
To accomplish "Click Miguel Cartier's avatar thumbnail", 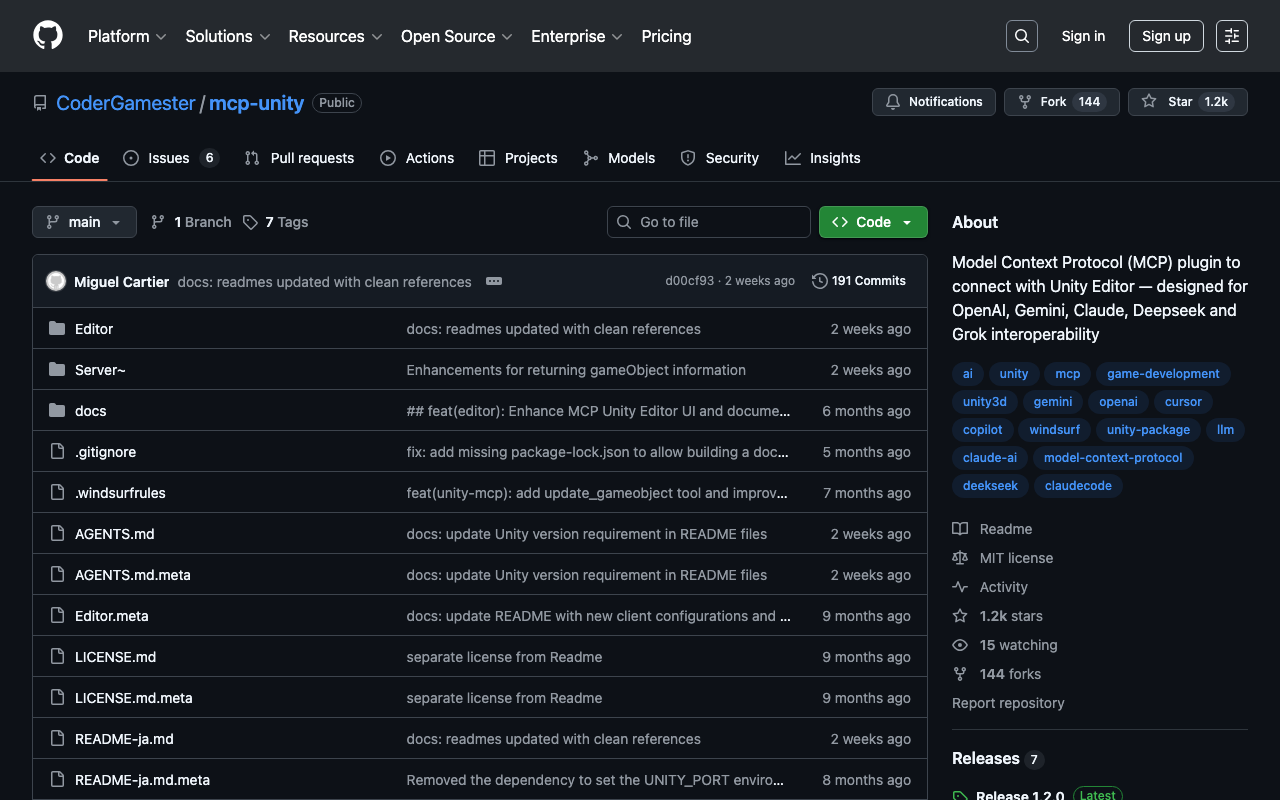I will pos(56,281).
